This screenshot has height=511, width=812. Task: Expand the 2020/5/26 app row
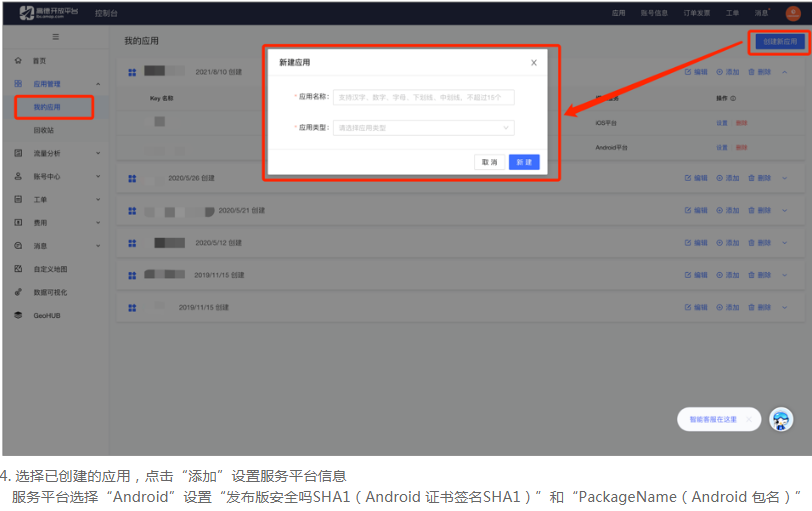click(785, 178)
